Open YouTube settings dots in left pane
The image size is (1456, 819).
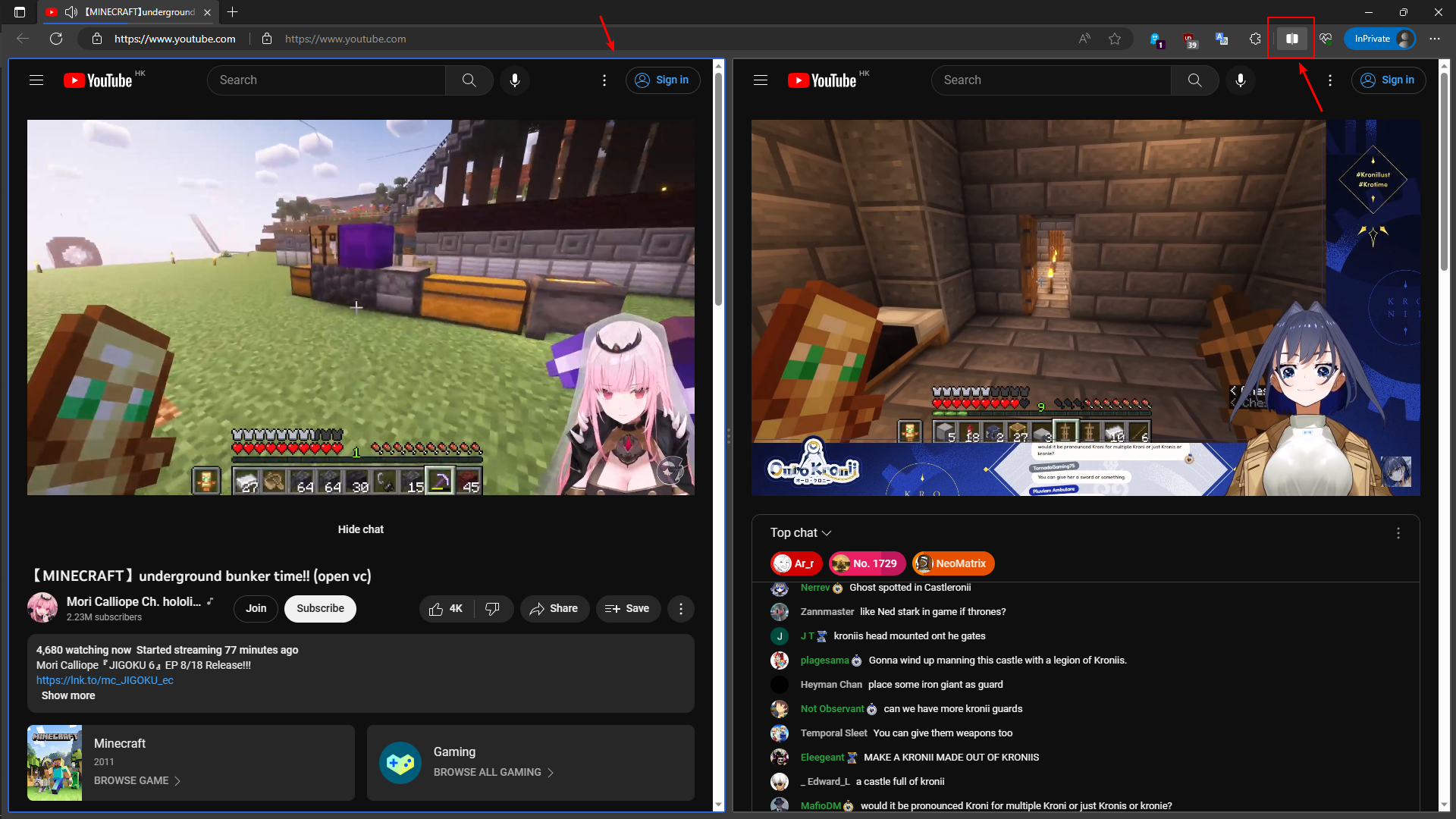point(604,80)
